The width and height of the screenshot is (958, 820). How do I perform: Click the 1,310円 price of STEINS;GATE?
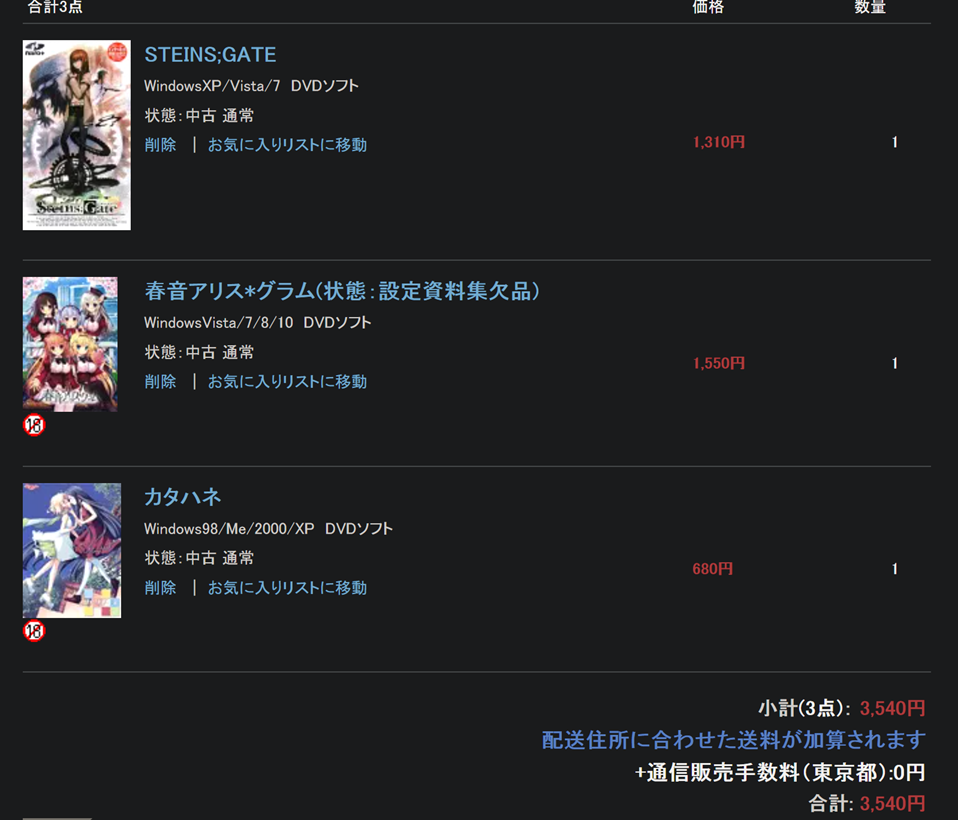[x=718, y=142]
